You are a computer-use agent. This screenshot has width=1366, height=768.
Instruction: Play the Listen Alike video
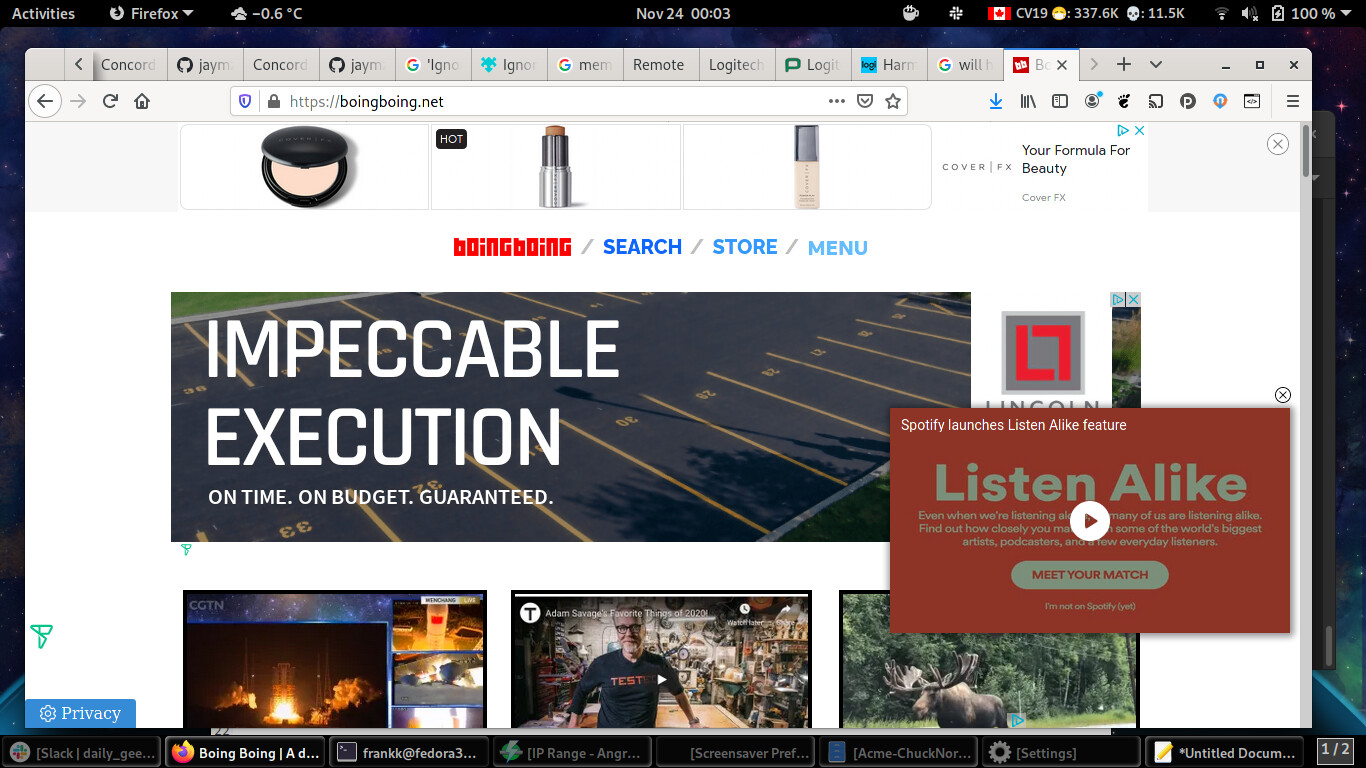(x=1090, y=520)
